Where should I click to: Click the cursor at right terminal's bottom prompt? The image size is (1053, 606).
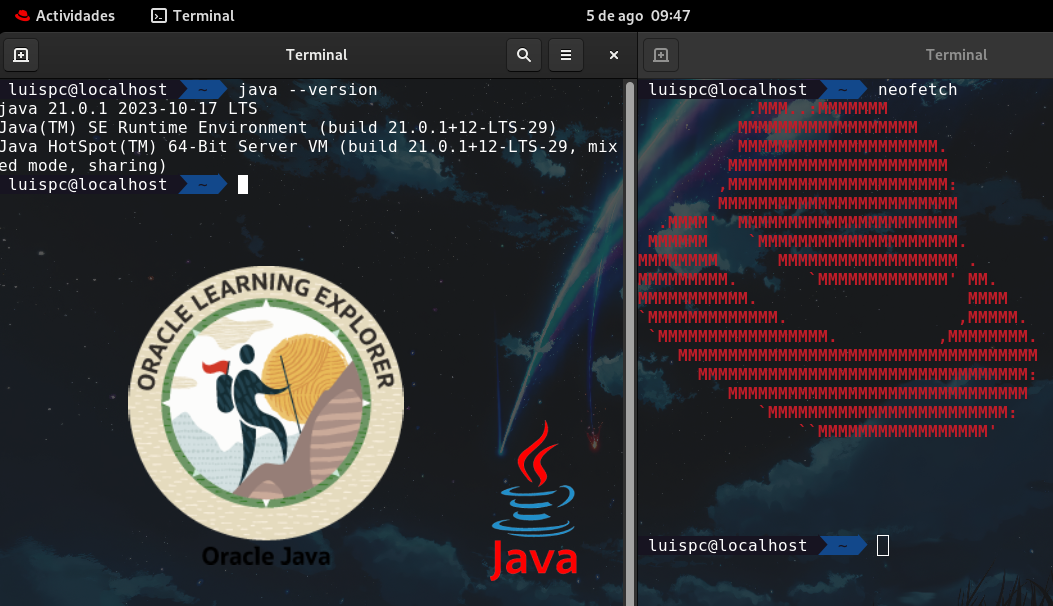point(883,546)
